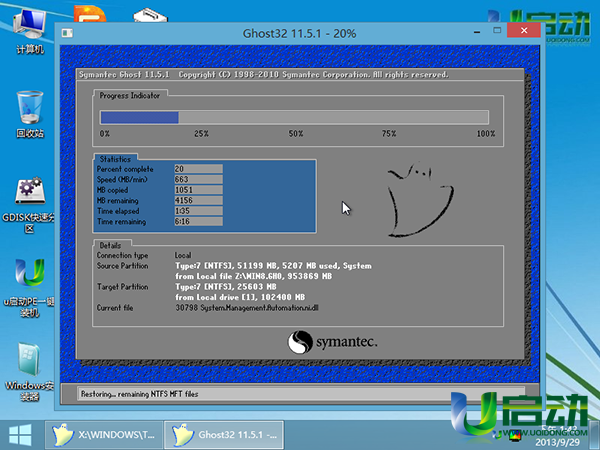Click the Statistics group label
600x450 pixels.
point(115,159)
